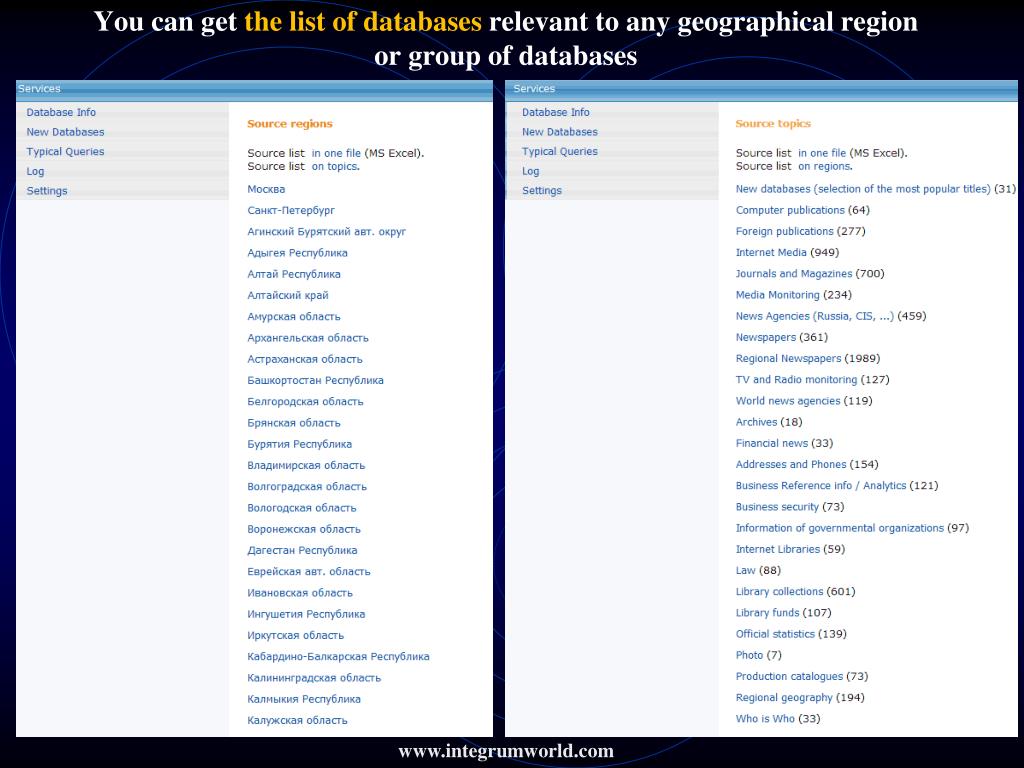1024x768 pixels.
Task: Open New databases popular titles topic
Action: (x=863, y=189)
